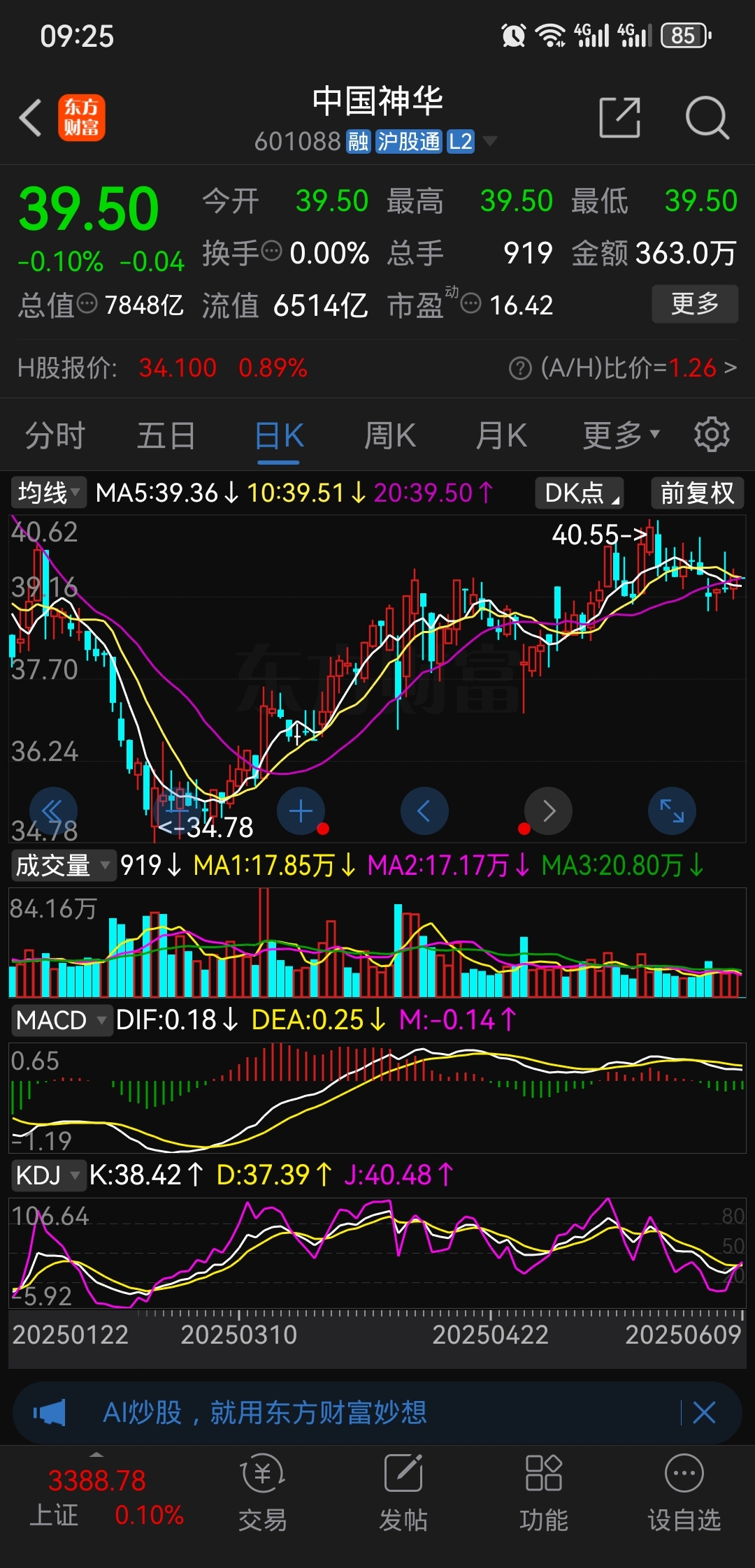The width and height of the screenshot is (755, 1568).
Task: Switch to 周K tab
Action: (390, 435)
